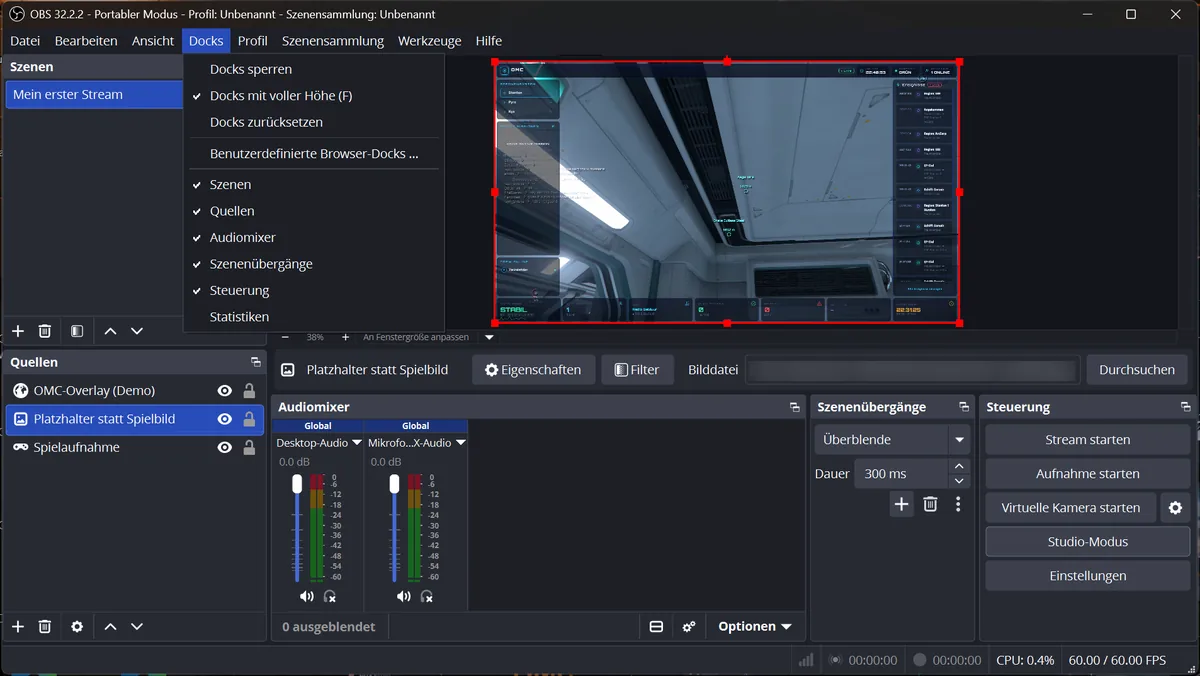The height and width of the screenshot is (676, 1200).
Task: Open the preview scaling dropdown arrow
Action: pyautogui.click(x=490, y=337)
